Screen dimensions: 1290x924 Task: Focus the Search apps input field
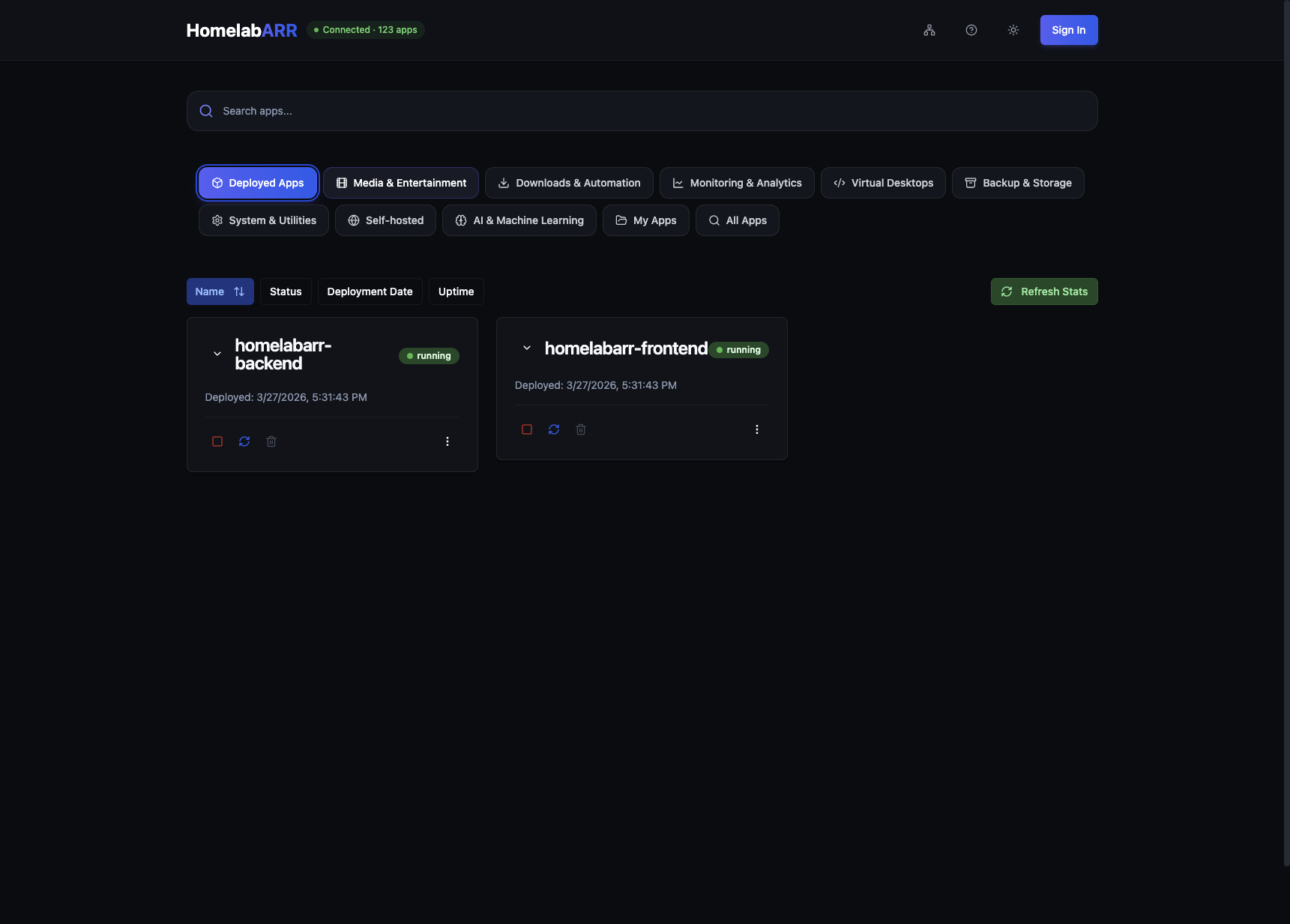642,111
